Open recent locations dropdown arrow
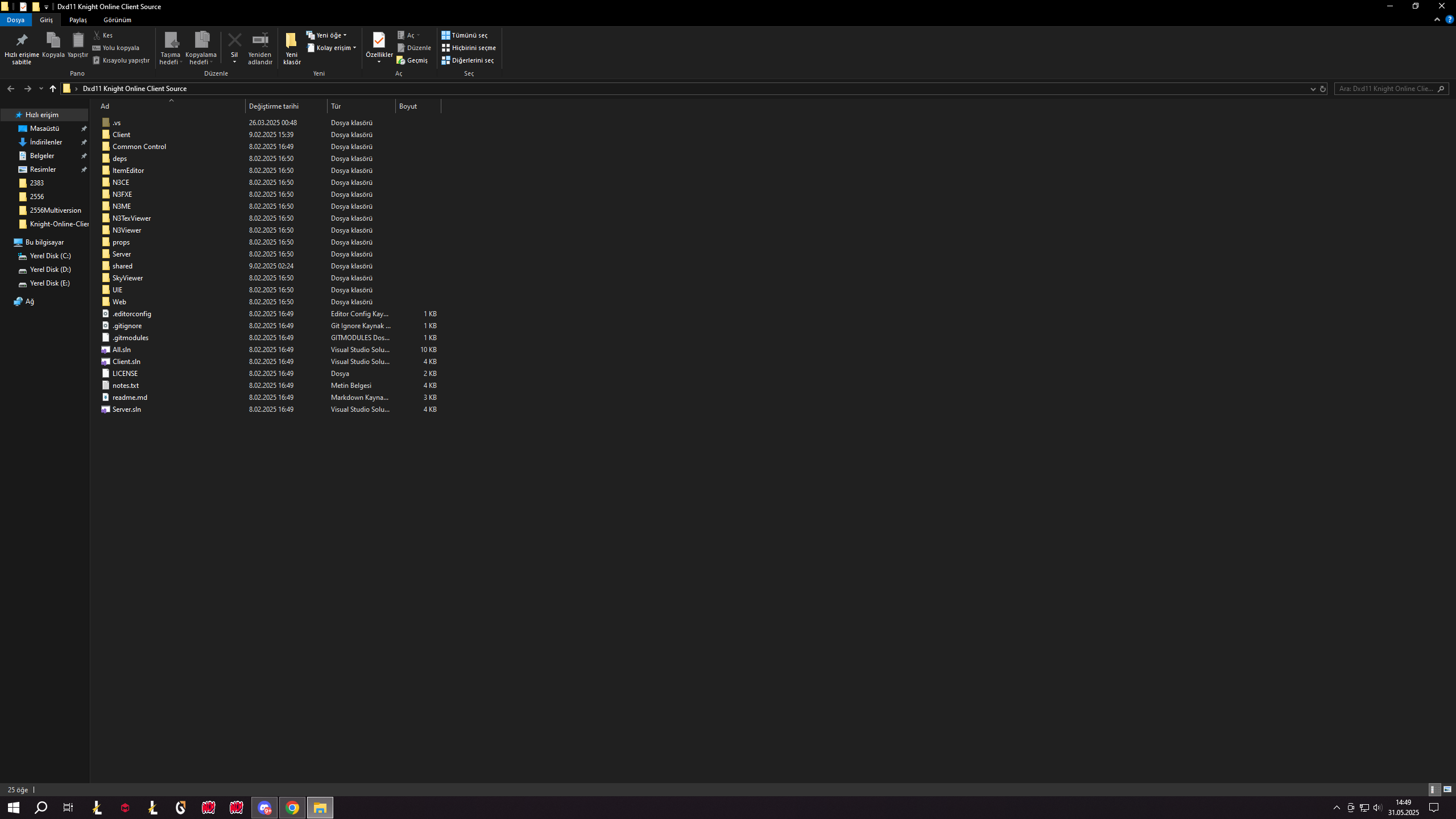This screenshot has height=819, width=1456. [x=41, y=89]
